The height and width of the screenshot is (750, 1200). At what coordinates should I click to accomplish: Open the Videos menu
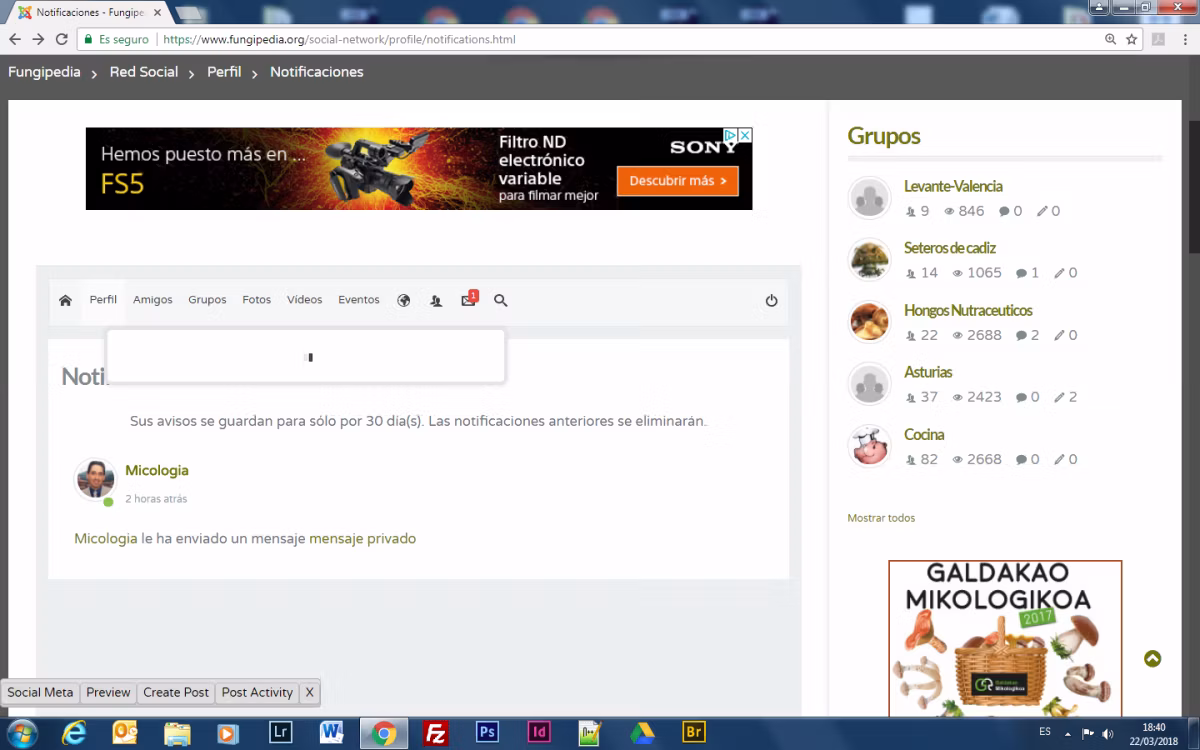(305, 300)
